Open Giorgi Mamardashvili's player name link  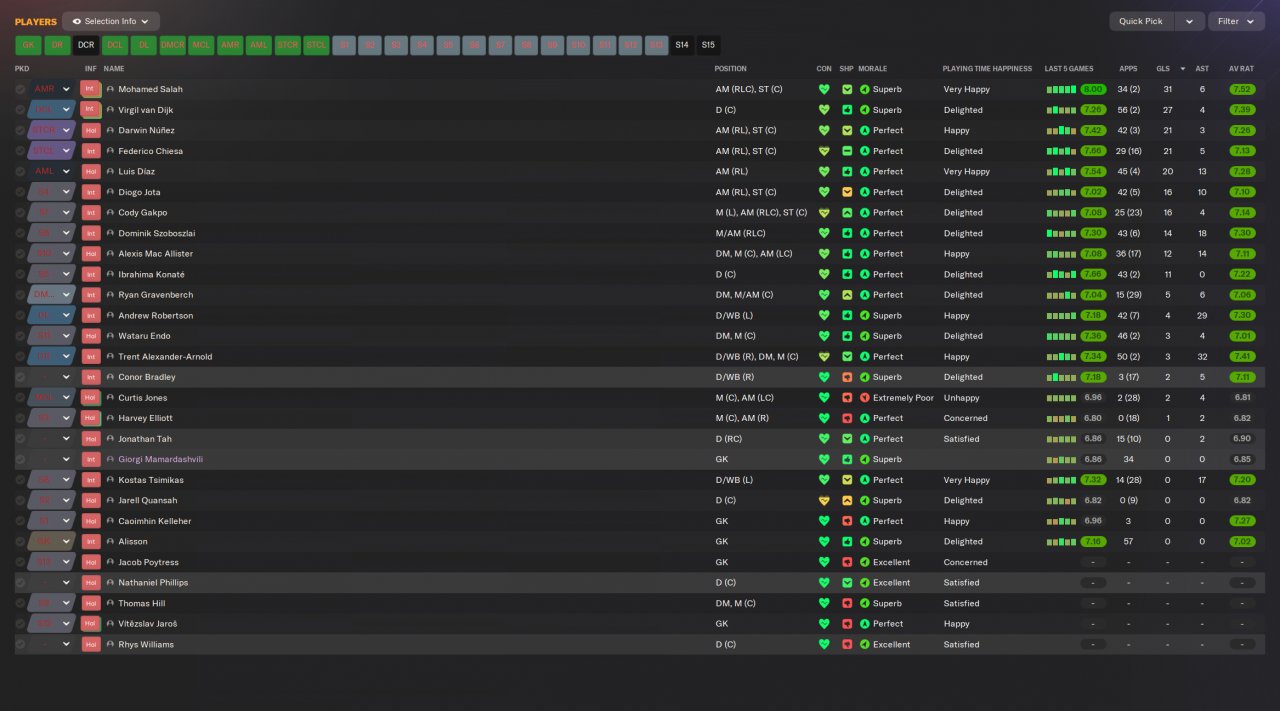coord(158,459)
